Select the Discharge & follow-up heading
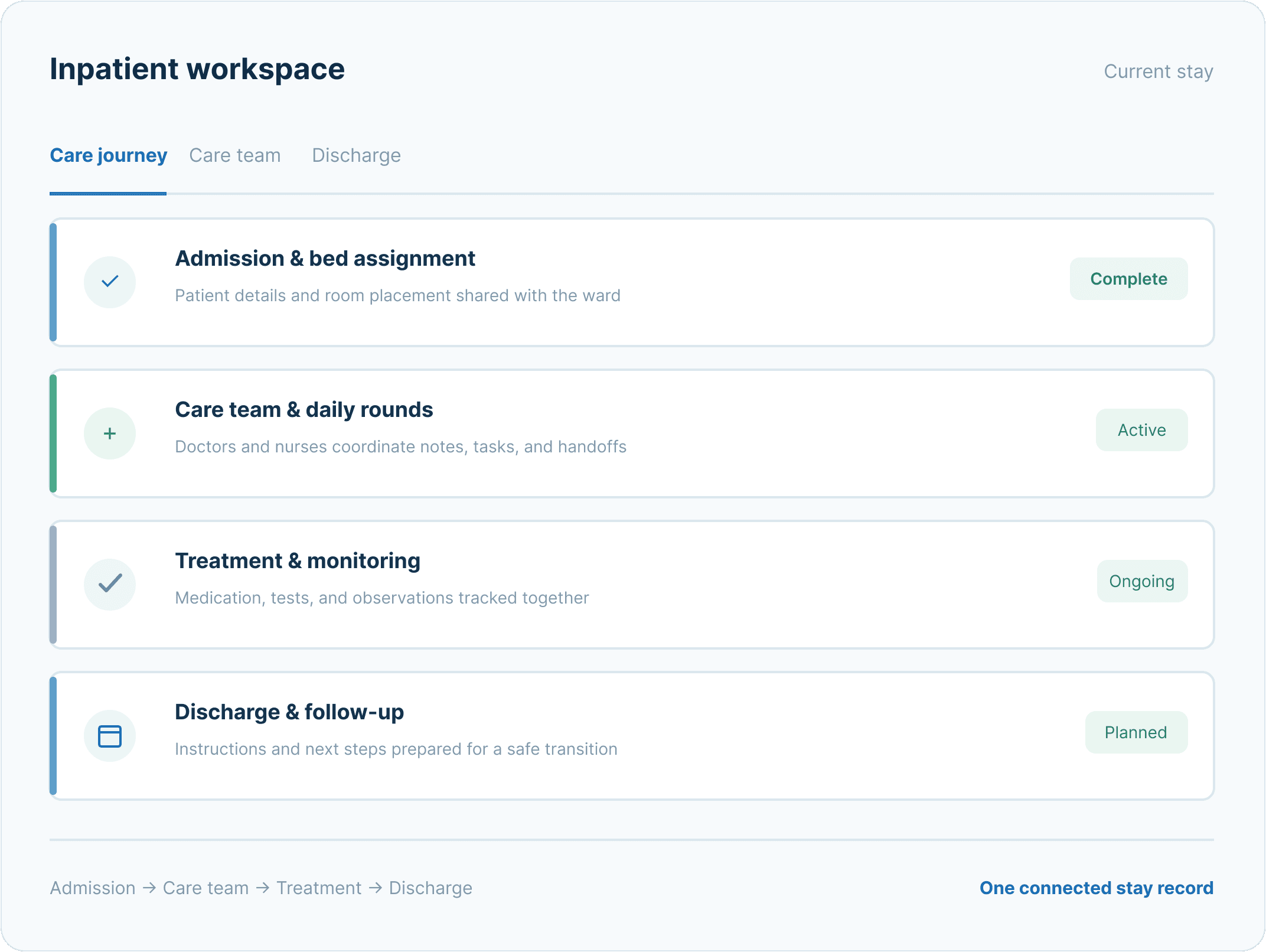Screen dimensions: 1266x952 tap(289, 712)
